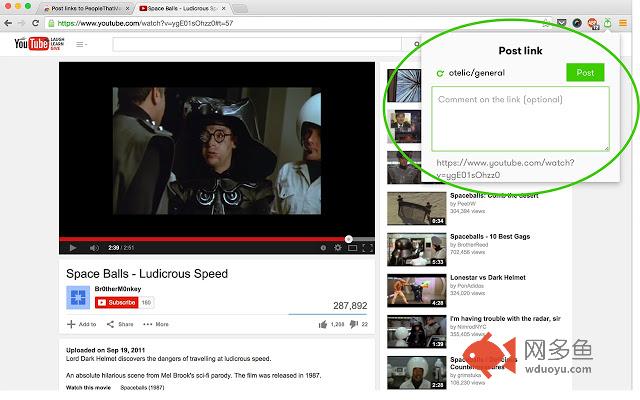Click the orange extension icon with badge
Image resolution: width=640 pixels, height=400 pixels.
593,23
